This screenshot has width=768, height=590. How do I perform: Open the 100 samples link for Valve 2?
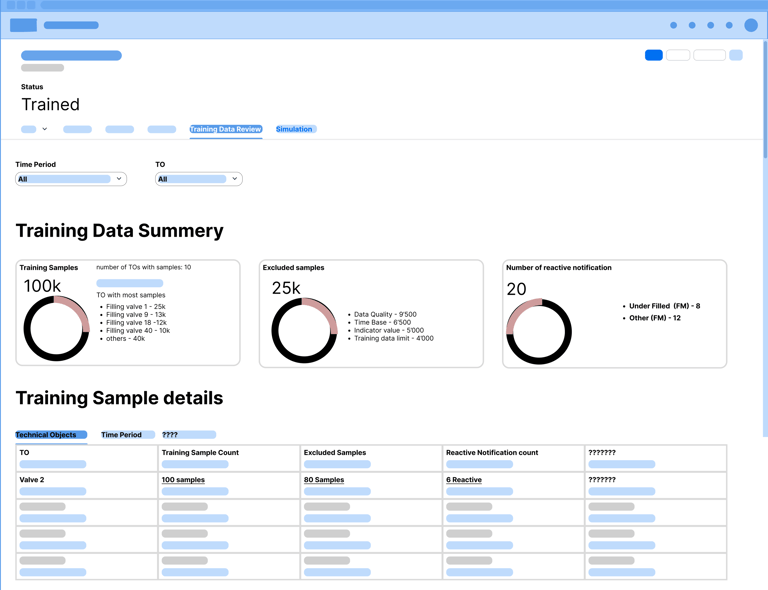pyautogui.click(x=183, y=480)
